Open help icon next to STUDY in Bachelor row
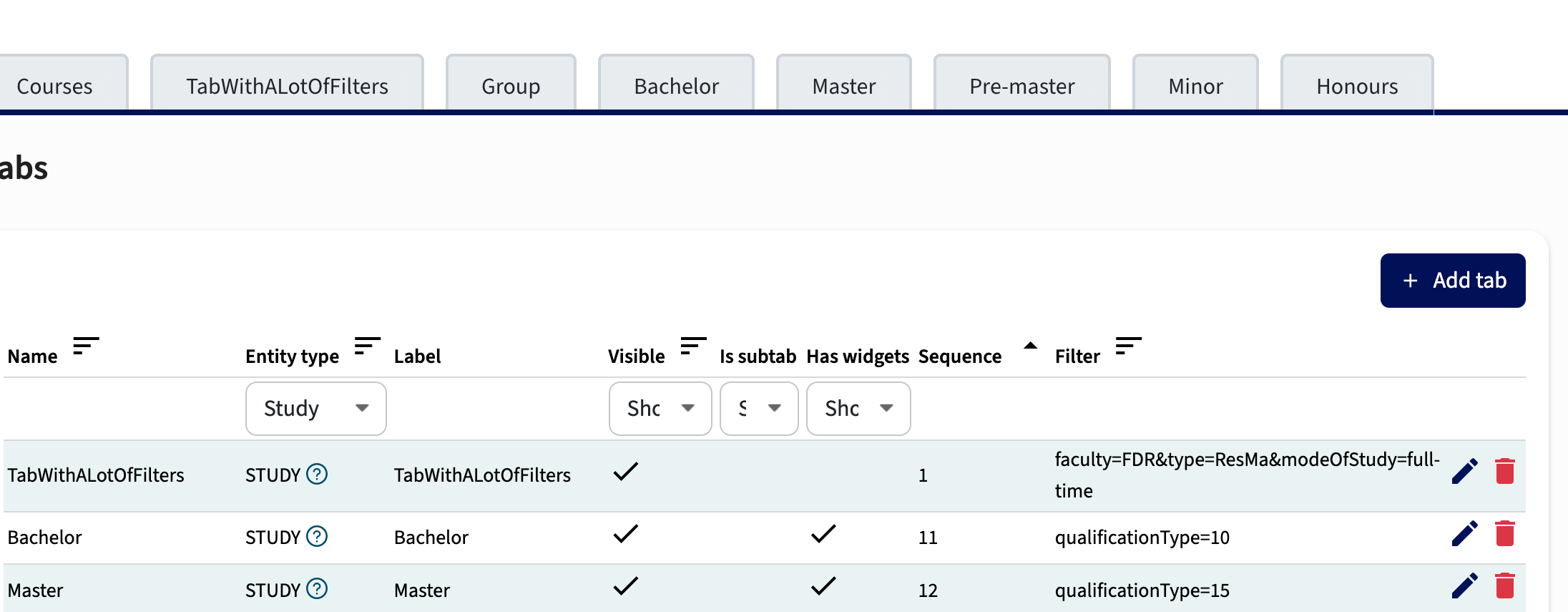1568x612 pixels. [317, 536]
